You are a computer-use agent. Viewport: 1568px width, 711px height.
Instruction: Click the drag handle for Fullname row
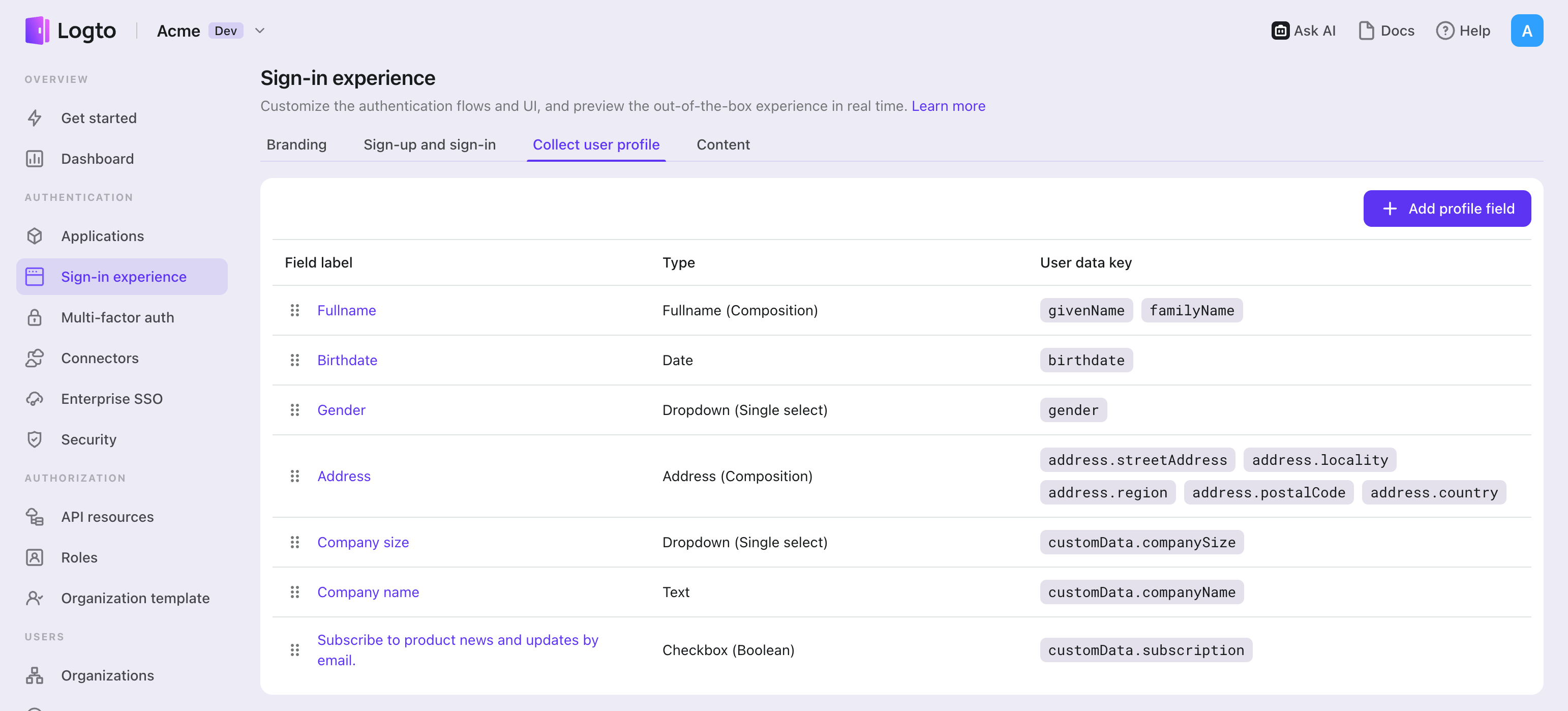click(x=294, y=310)
